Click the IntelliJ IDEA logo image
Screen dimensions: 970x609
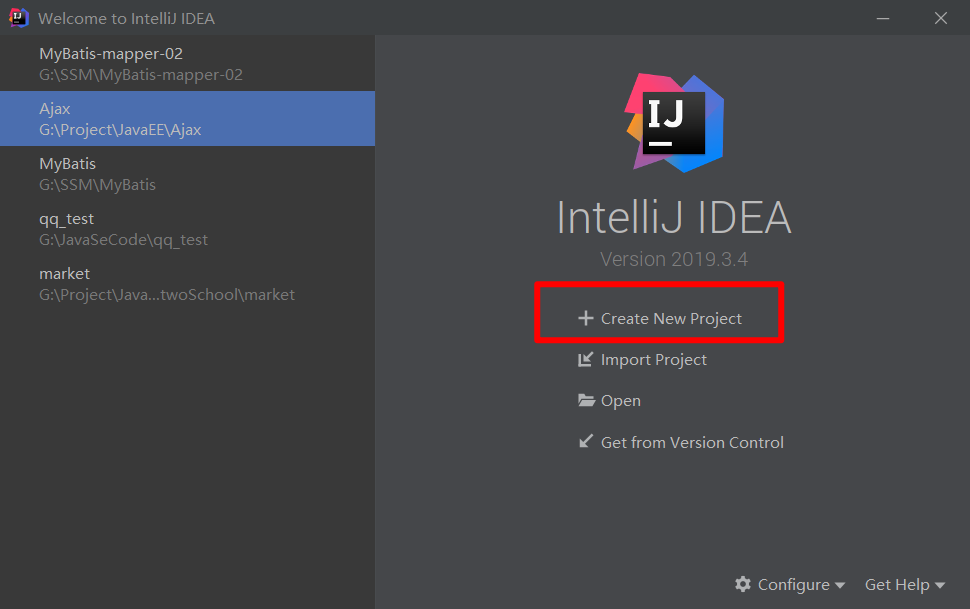(x=673, y=121)
